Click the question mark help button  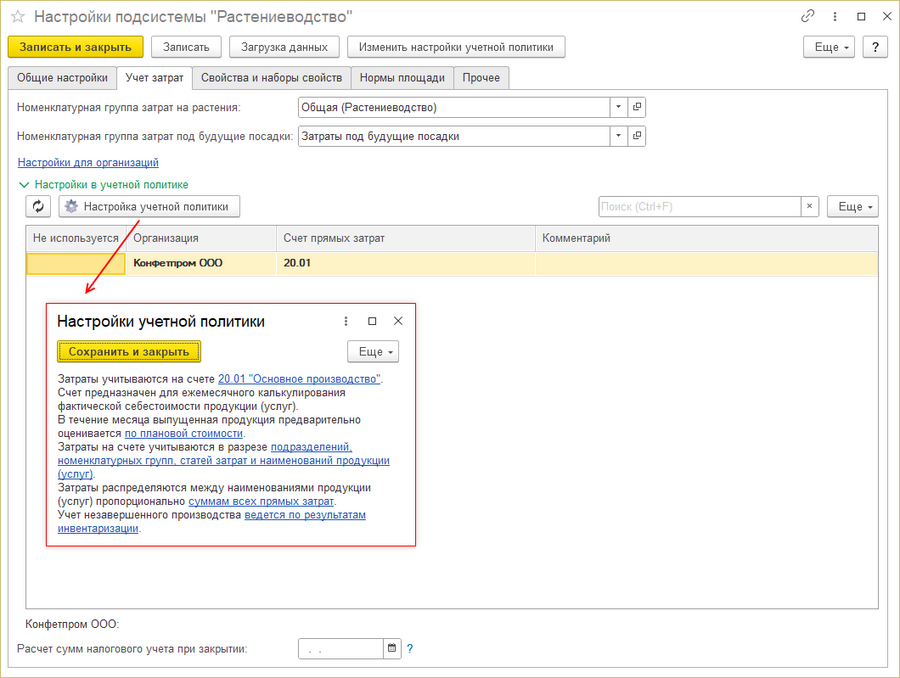(875, 47)
